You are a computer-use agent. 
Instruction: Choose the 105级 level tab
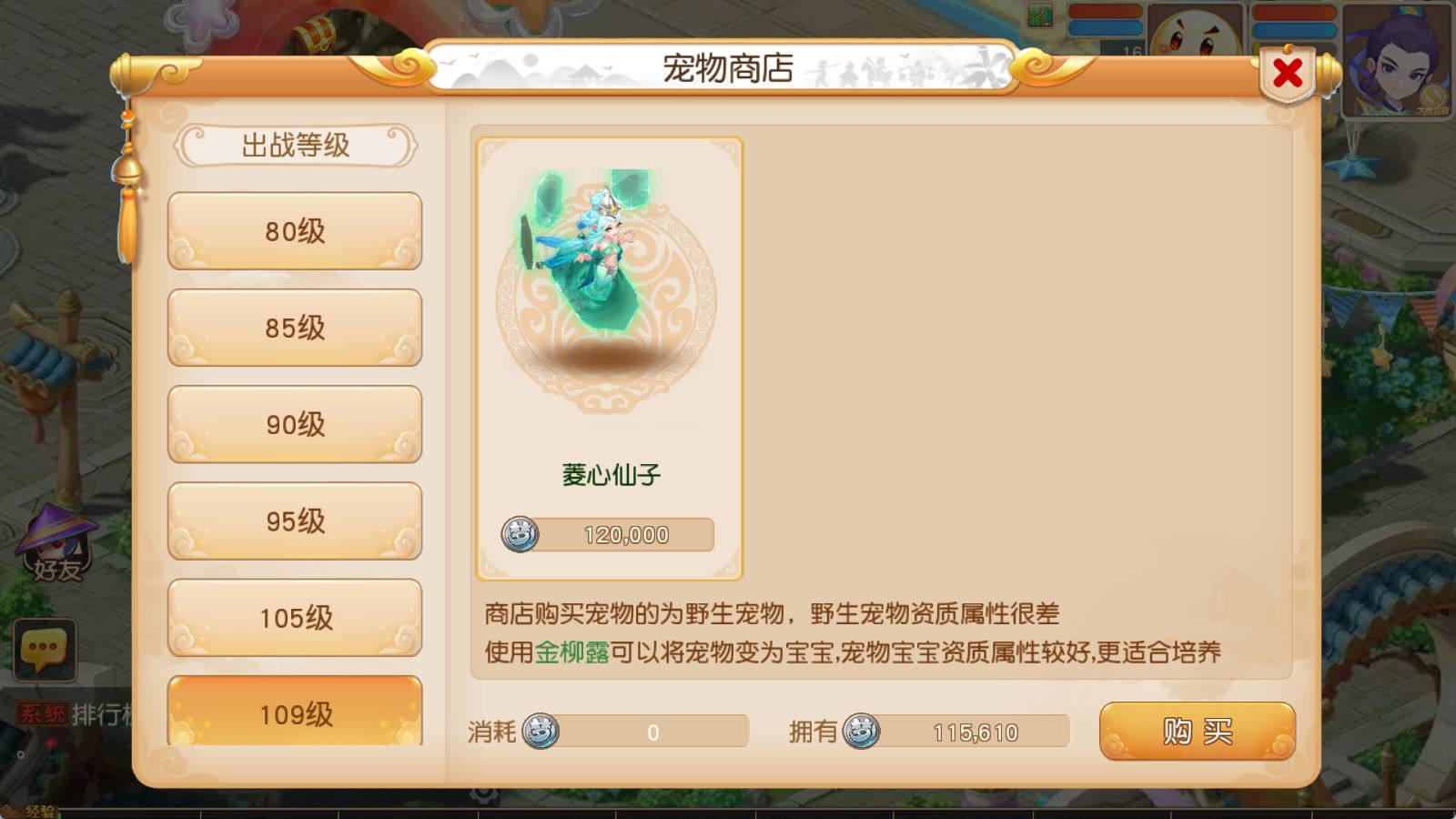click(x=295, y=618)
